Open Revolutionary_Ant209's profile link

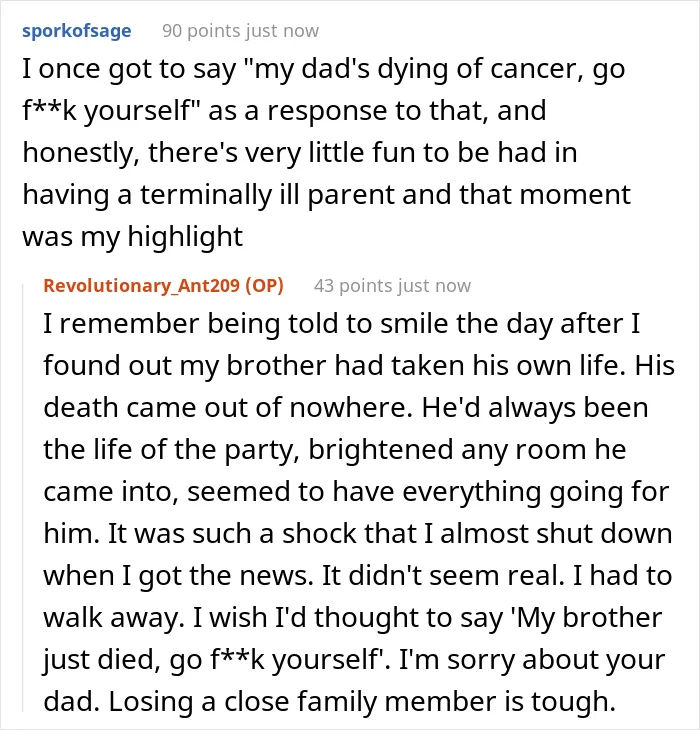pyautogui.click(x=141, y=285)
